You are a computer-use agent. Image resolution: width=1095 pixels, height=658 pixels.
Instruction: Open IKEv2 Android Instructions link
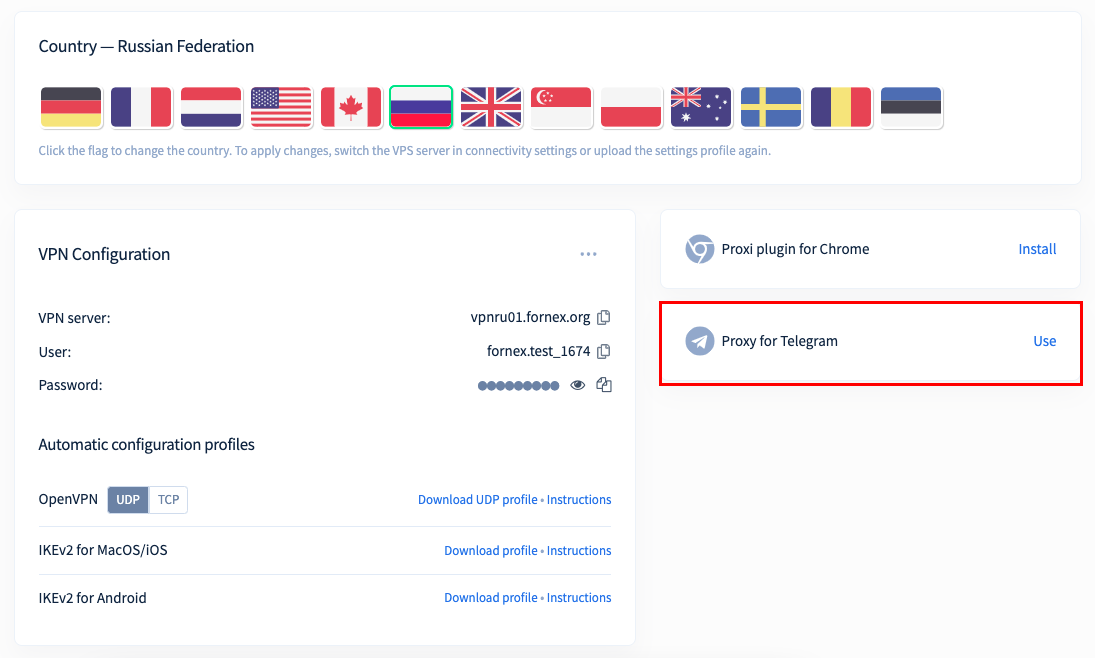(579, 597)
